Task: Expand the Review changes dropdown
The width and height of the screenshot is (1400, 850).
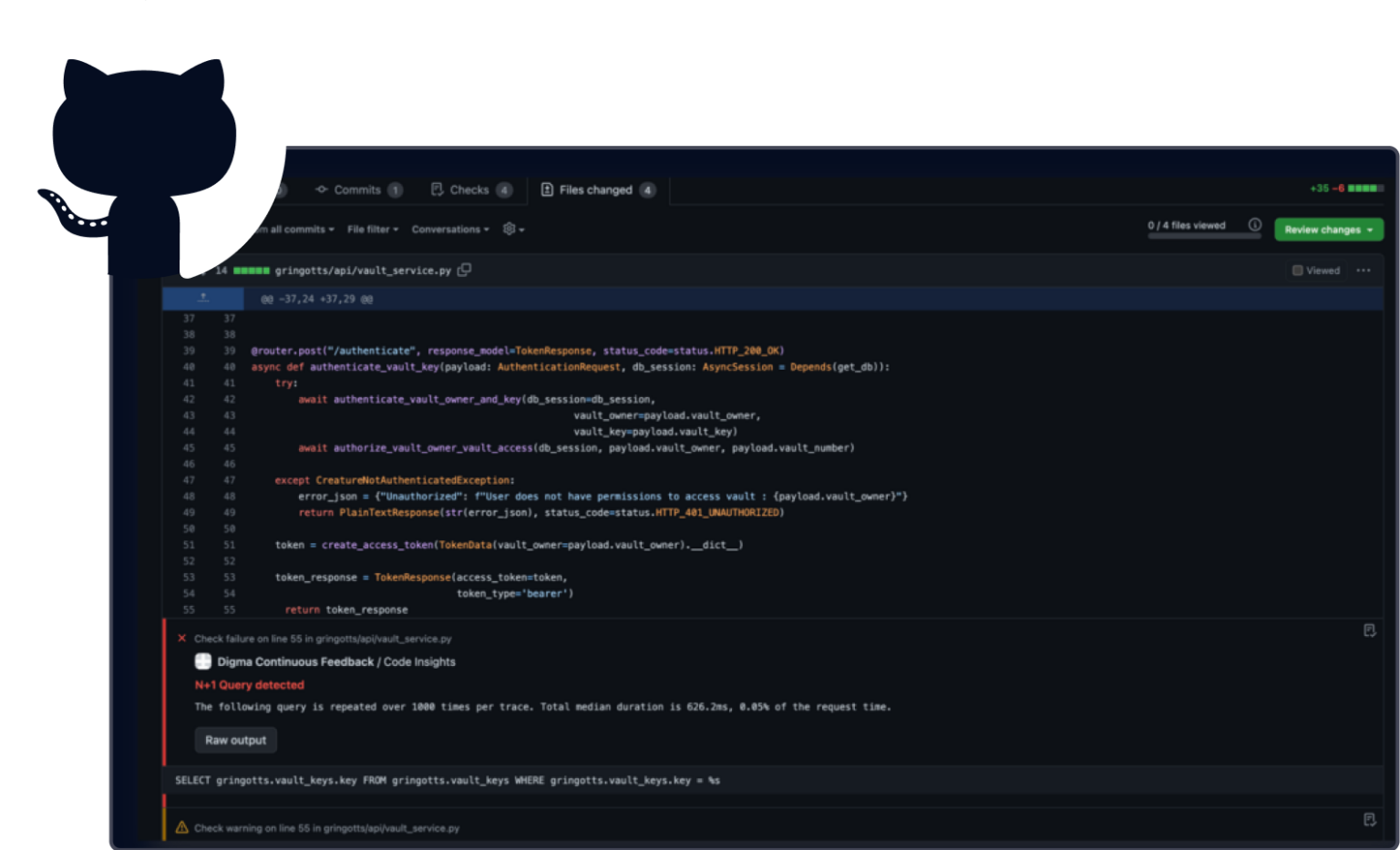Action: tap(1328, 230)
